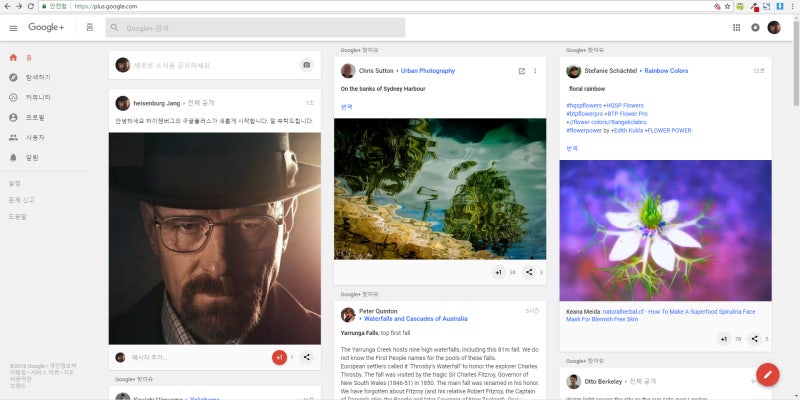Click the address bar URL

106,7
